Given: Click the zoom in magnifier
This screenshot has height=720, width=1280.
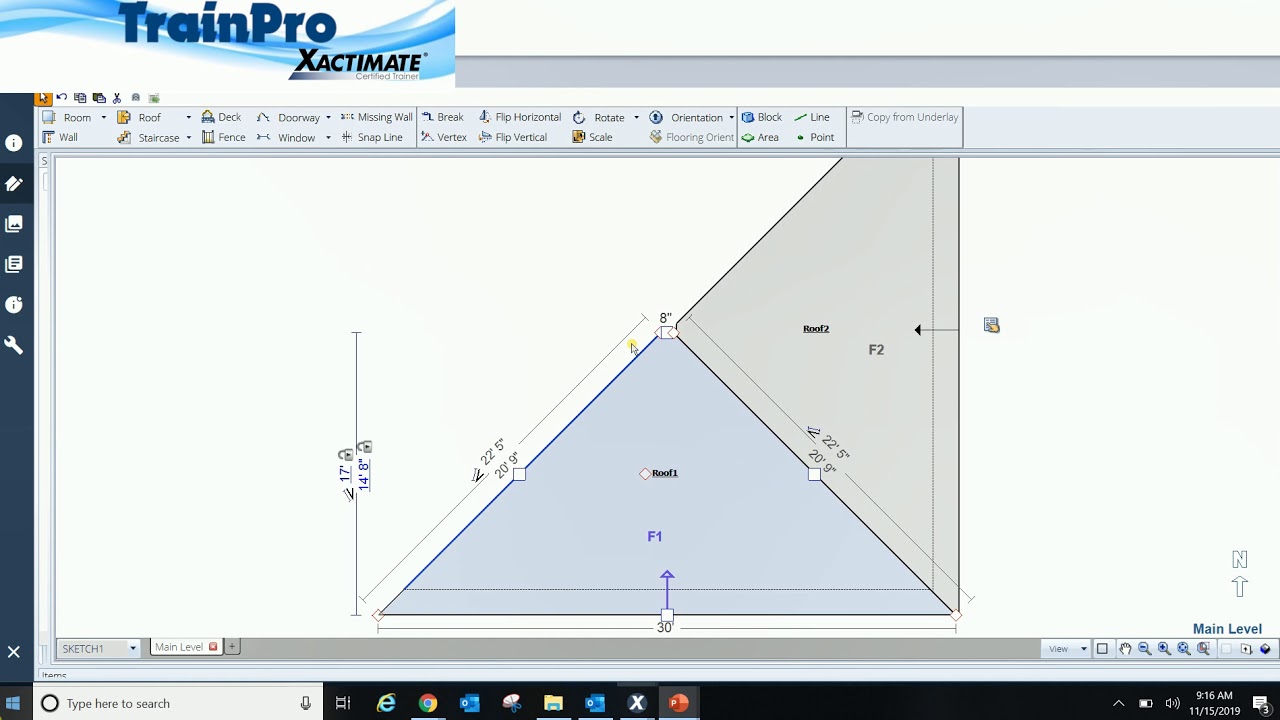Looking at the screenshot, I should (1164, 649).
